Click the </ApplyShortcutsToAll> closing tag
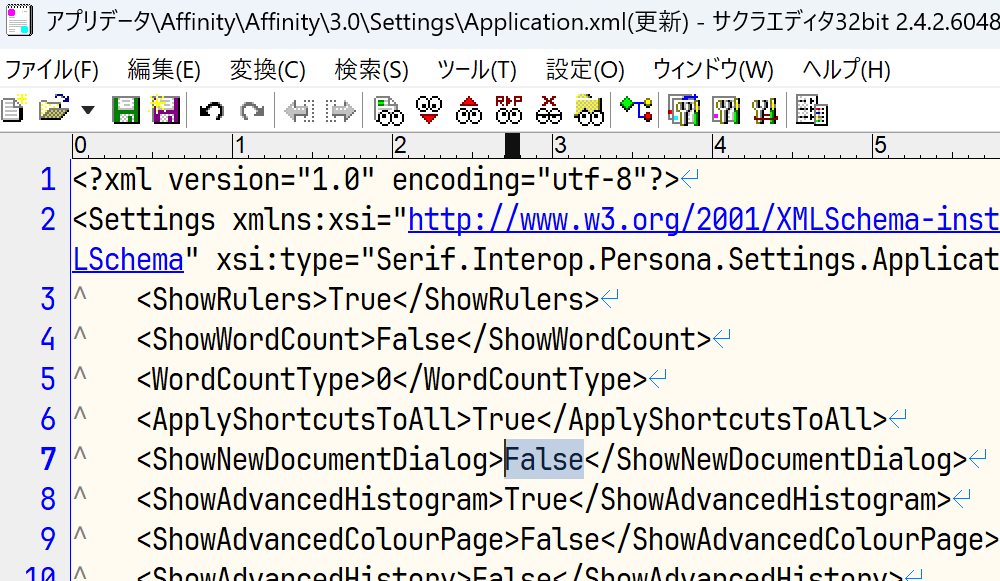This screenshot has width=1000, height=581. (x=712, y=420)
